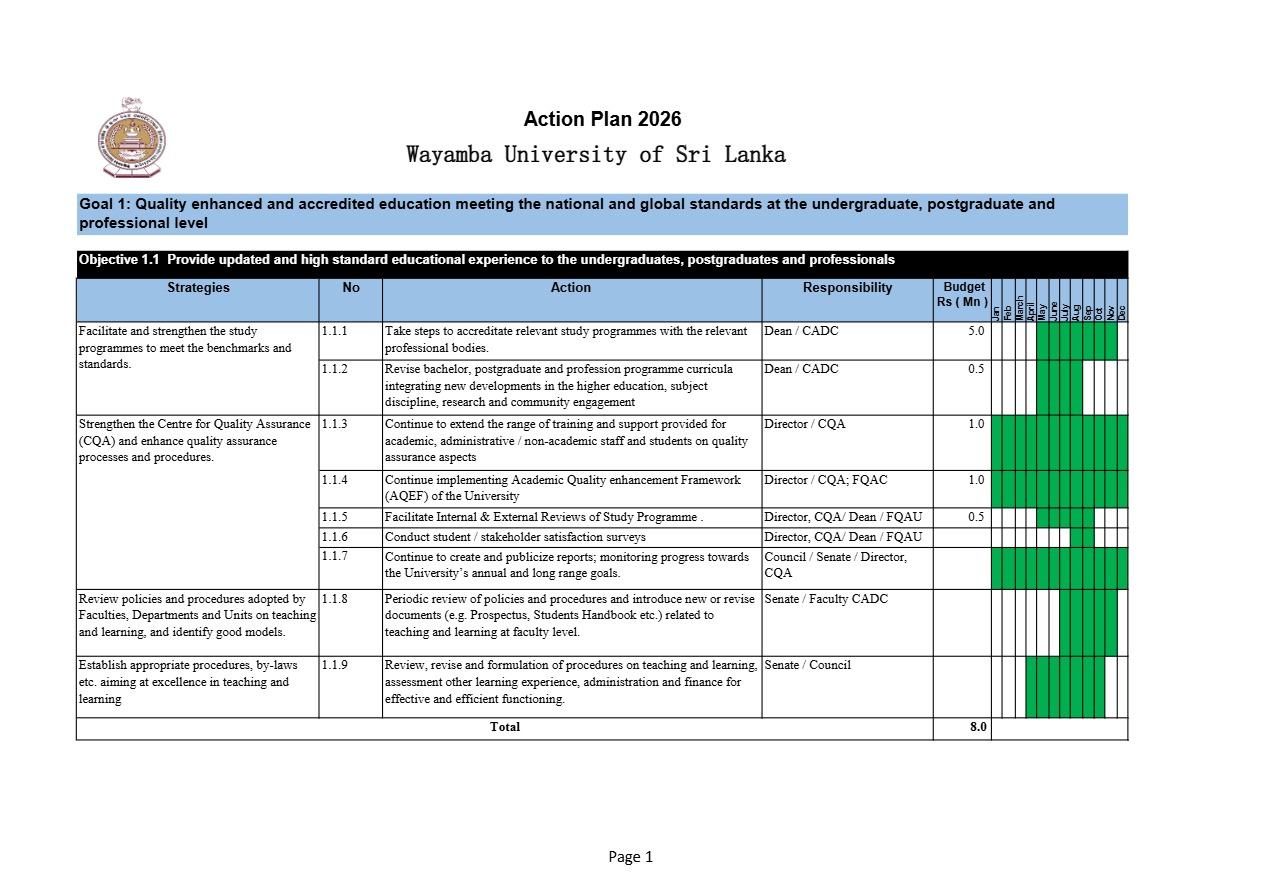Select the strategy text 'Establish appropriate procedures, by-laws'
Image resolution: width=1262 pixels, height=892 pixels.
pyautogui.click(x=188, y=665)
